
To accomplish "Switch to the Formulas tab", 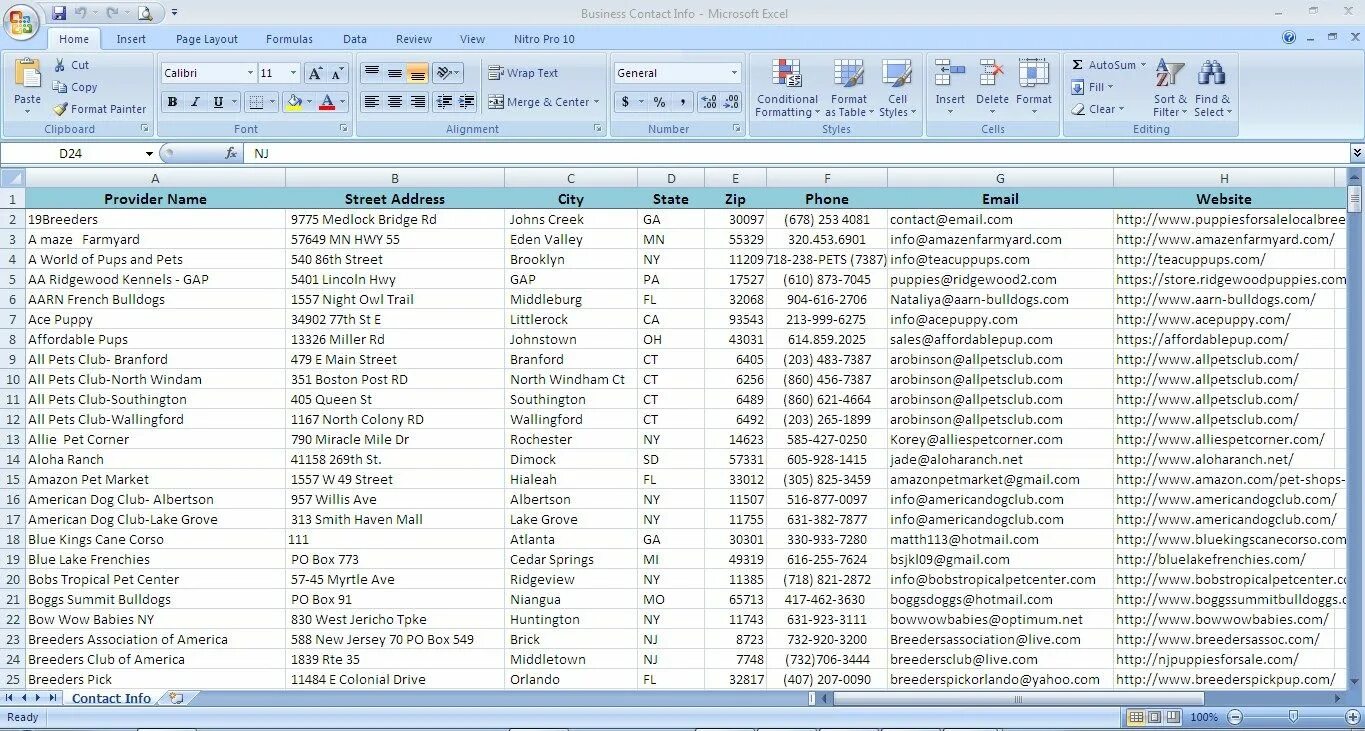I will pos(289,39).
